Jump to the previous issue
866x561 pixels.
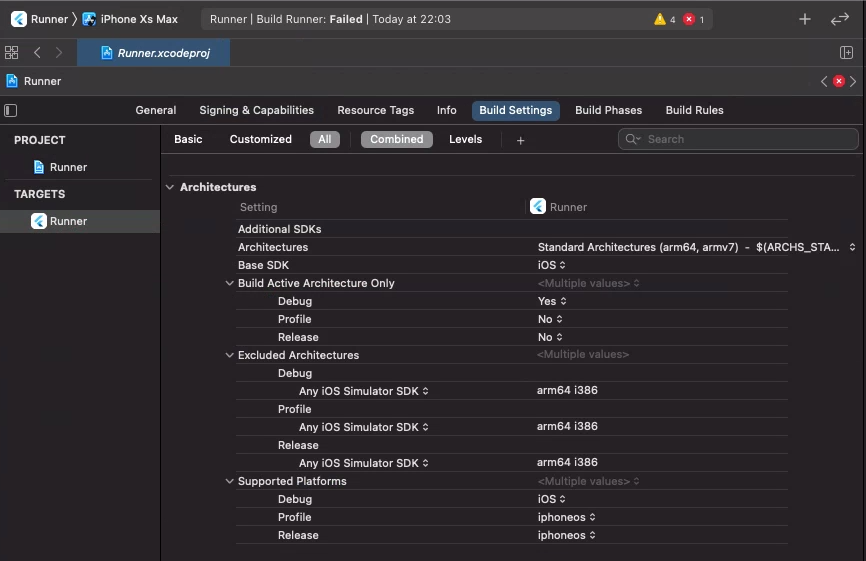point(823,81)
